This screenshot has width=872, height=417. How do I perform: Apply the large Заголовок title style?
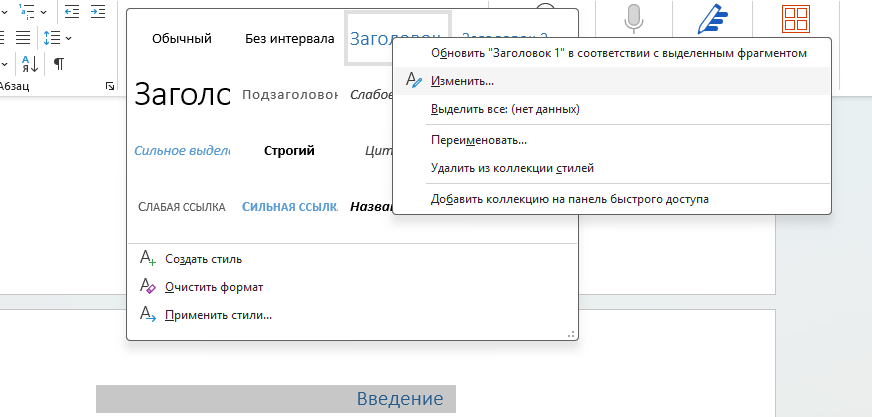(182, 94)
